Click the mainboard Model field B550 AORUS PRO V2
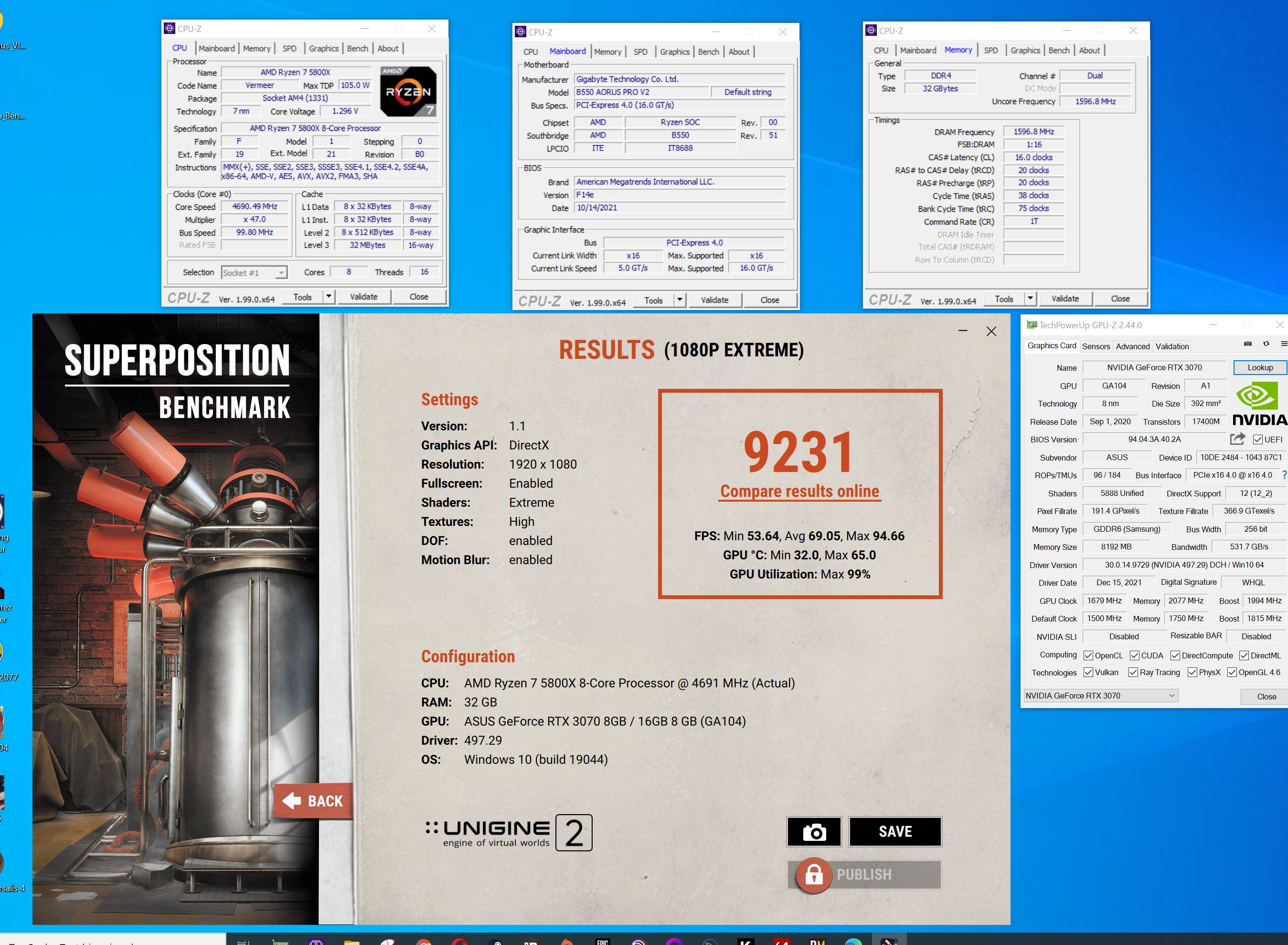1288x945 pixels. click(641, 92)
